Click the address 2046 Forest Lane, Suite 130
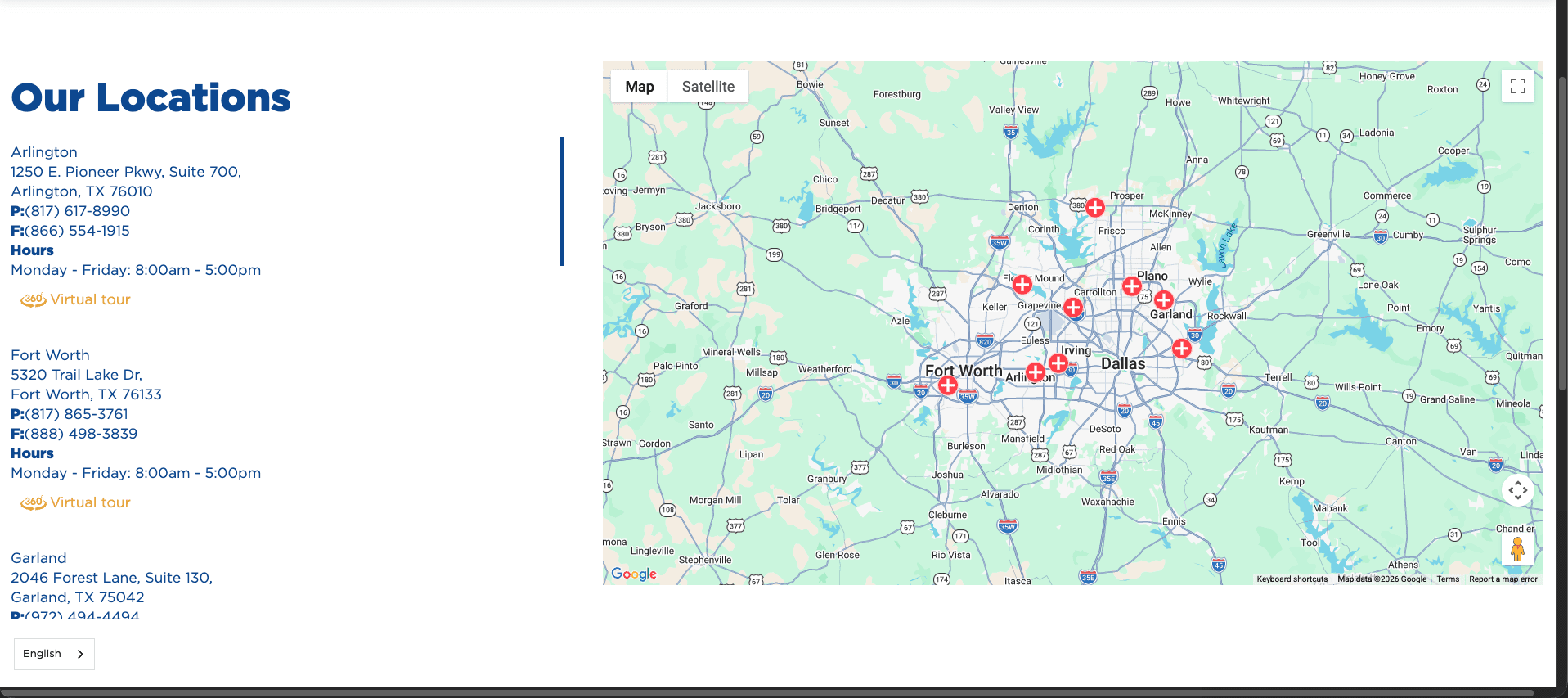1568x698 pixels. tap(111, 578)
